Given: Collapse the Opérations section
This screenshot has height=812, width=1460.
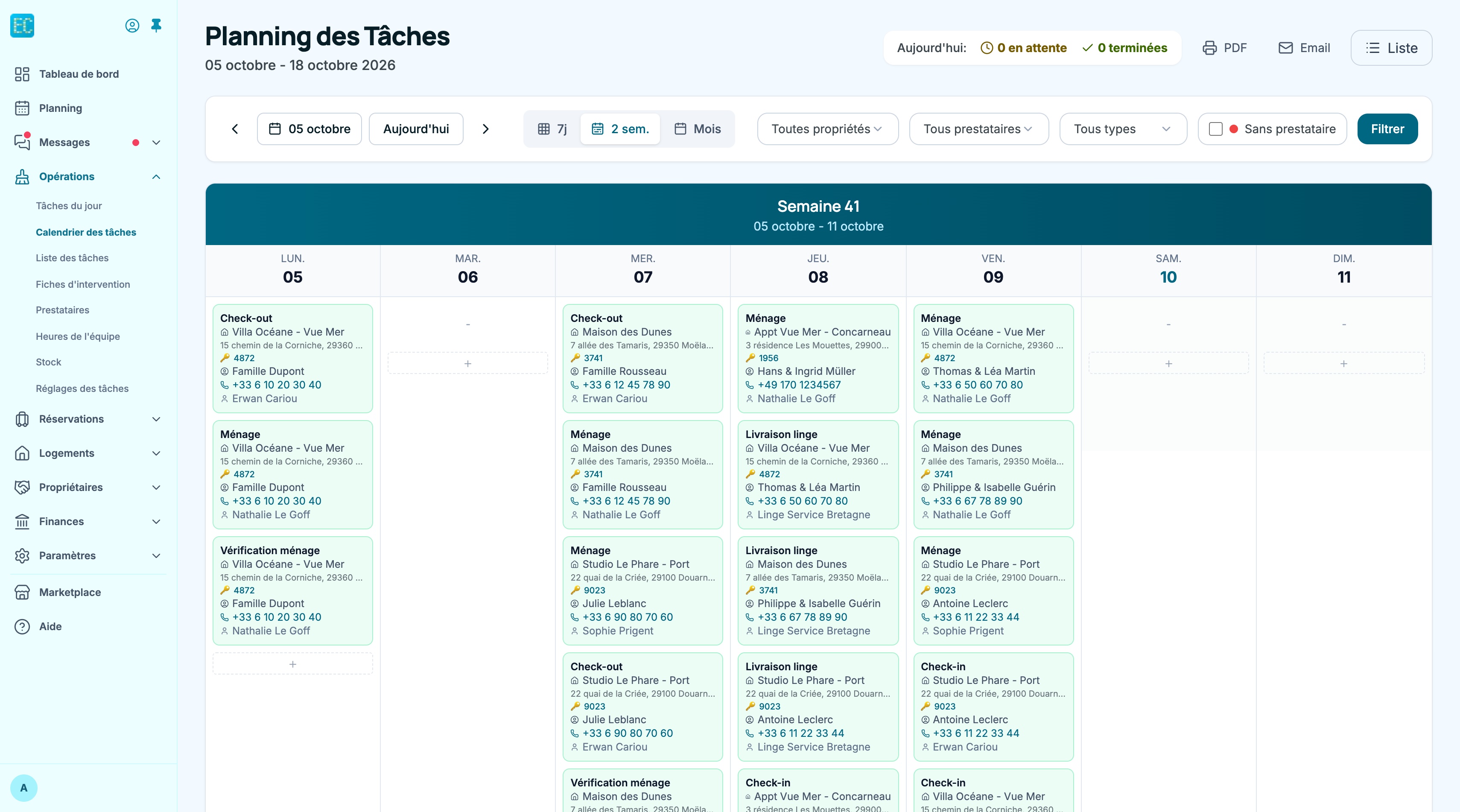Looking at the screenshot, I should pos(156,177).
